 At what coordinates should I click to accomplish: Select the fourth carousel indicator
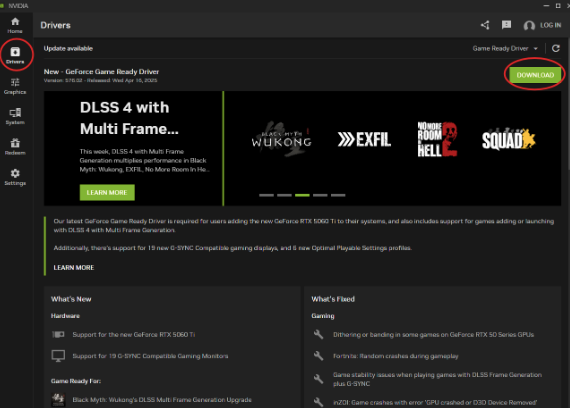(x=320, y=195)
